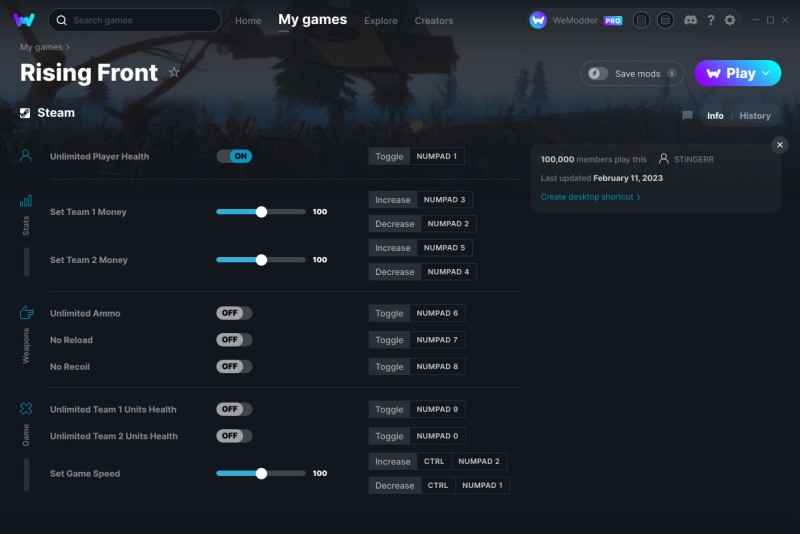This screenshot has height=534, width=800.
Task: Click Create desktop shortcut link
Action: pos(590,197)
